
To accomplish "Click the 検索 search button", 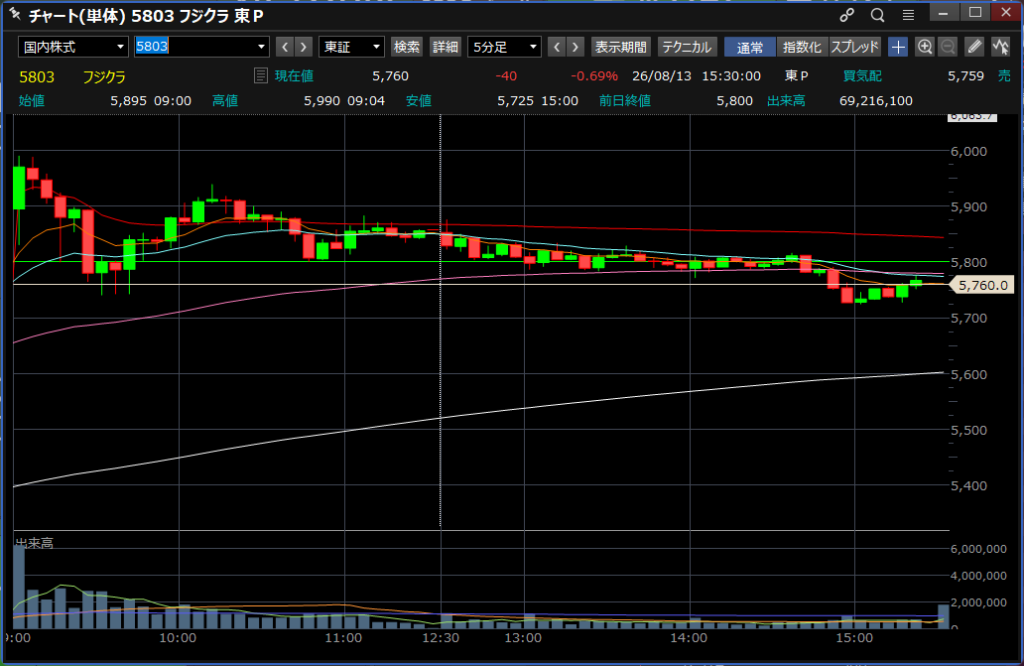I will click(x=407, y=47).
